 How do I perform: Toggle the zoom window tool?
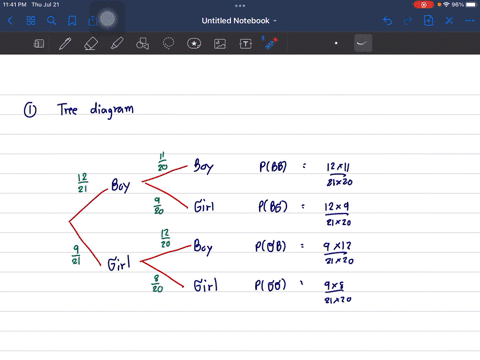(39, 43)
